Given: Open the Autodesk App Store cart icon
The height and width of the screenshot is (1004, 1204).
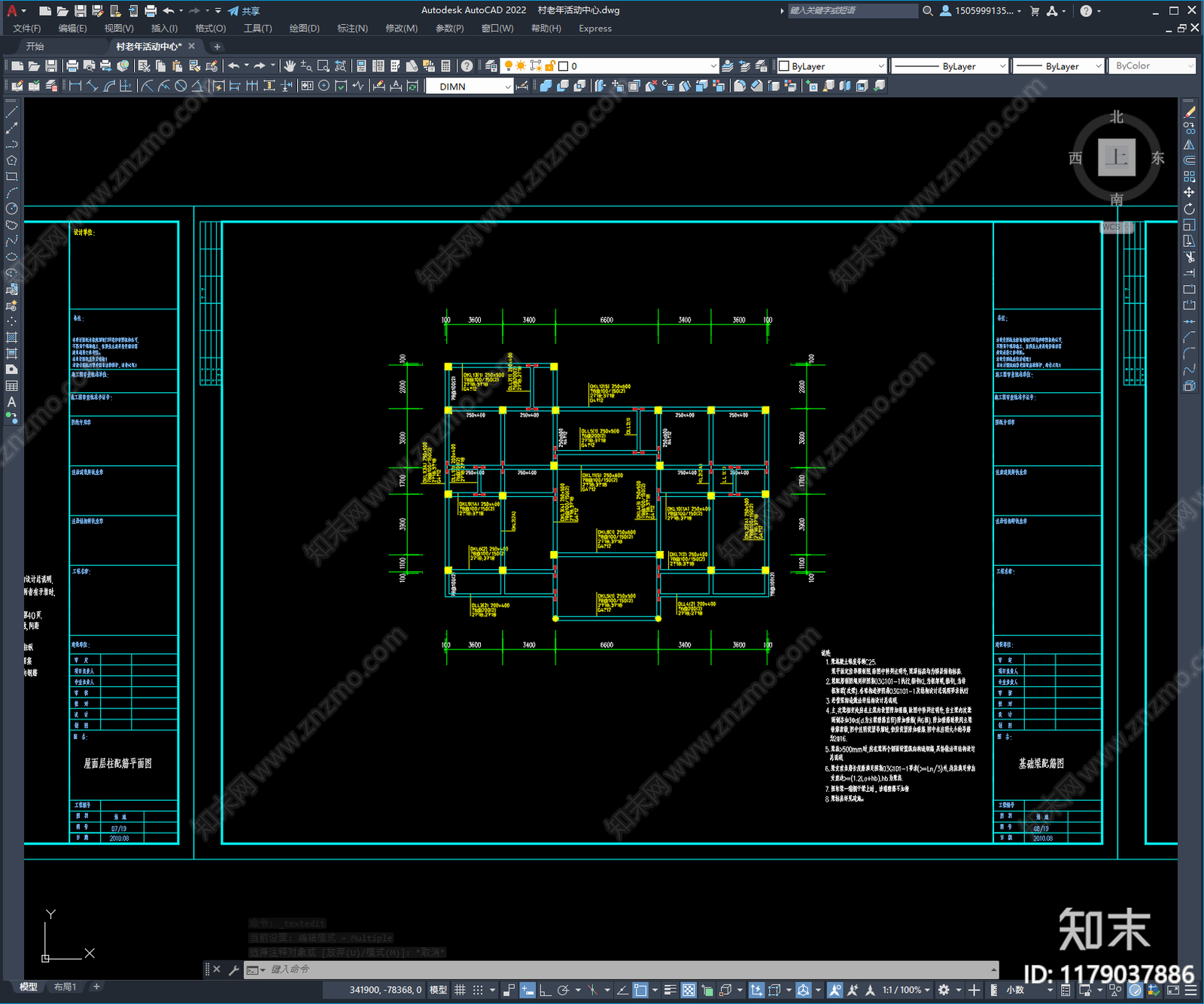Looking at the screenshot, I should point(1035,11).
